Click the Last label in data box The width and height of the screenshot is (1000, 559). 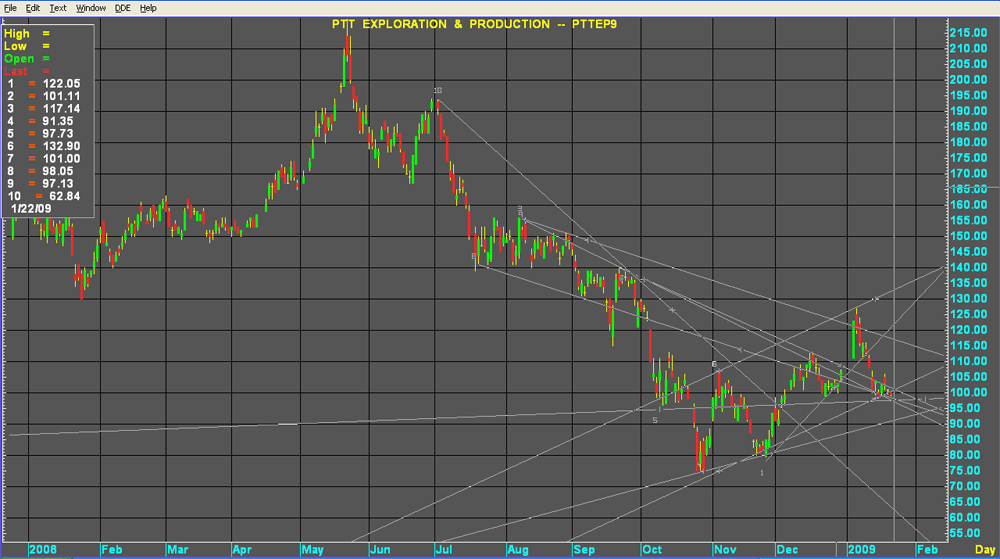[x=16, y=71]
